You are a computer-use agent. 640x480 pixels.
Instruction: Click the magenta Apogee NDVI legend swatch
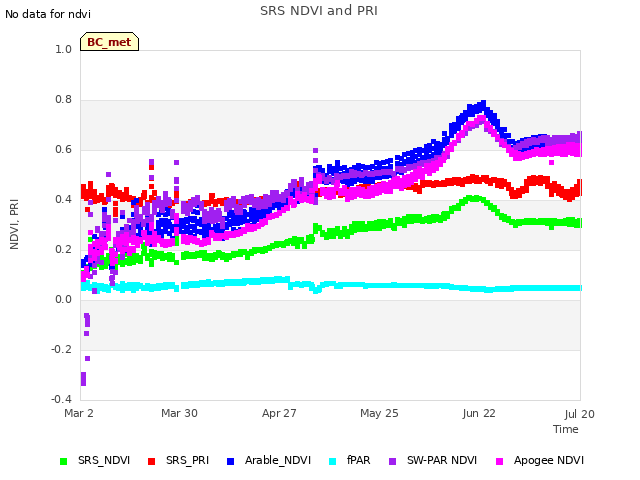tap(499, 461)
